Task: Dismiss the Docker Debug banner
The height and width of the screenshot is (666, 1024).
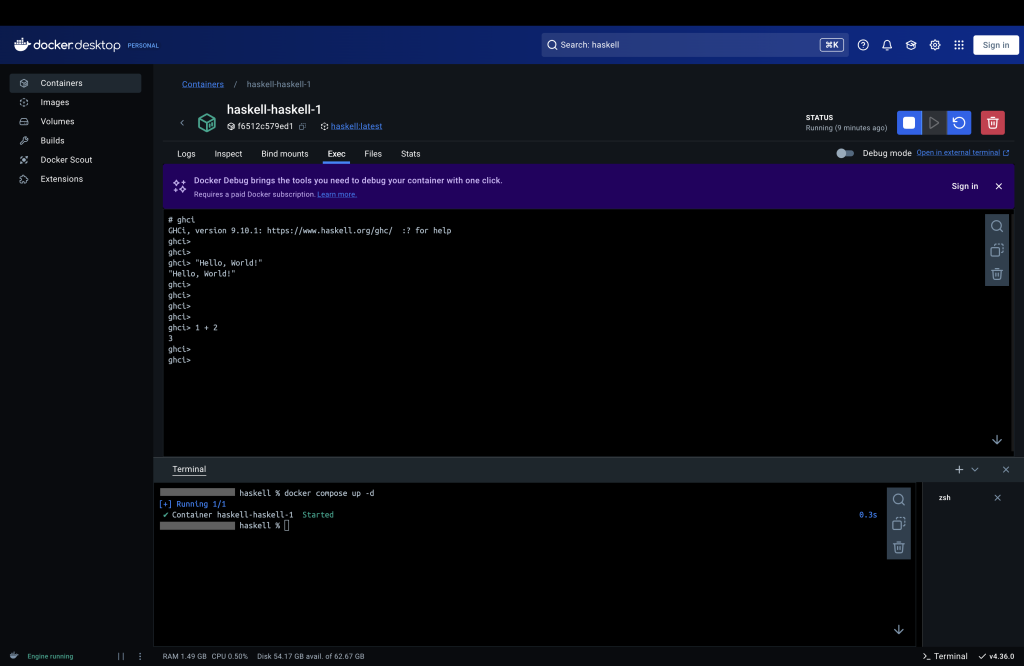Action: tap(998, 186)
